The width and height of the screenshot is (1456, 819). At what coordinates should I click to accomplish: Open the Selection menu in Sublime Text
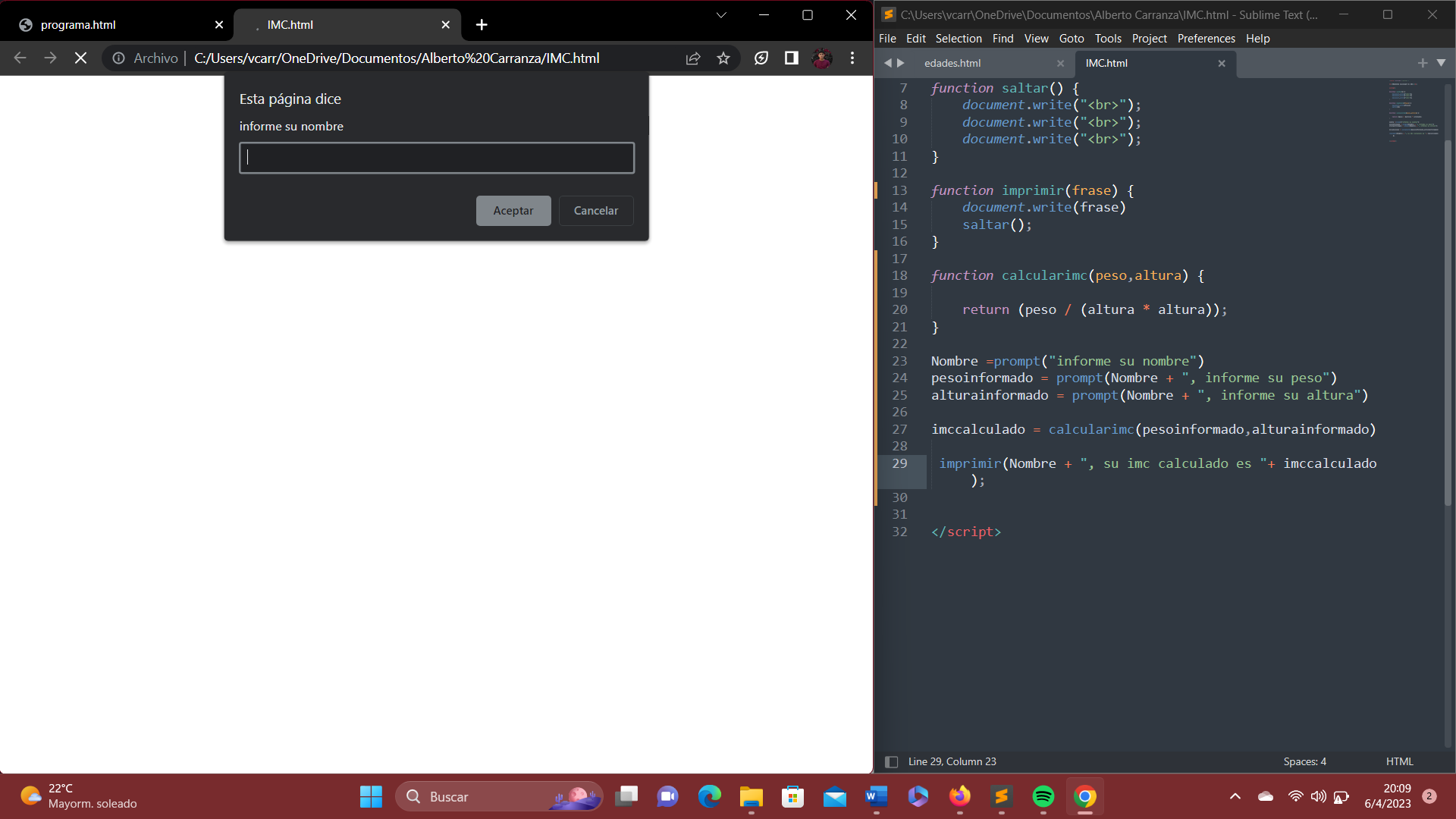(x=959, y=39)
